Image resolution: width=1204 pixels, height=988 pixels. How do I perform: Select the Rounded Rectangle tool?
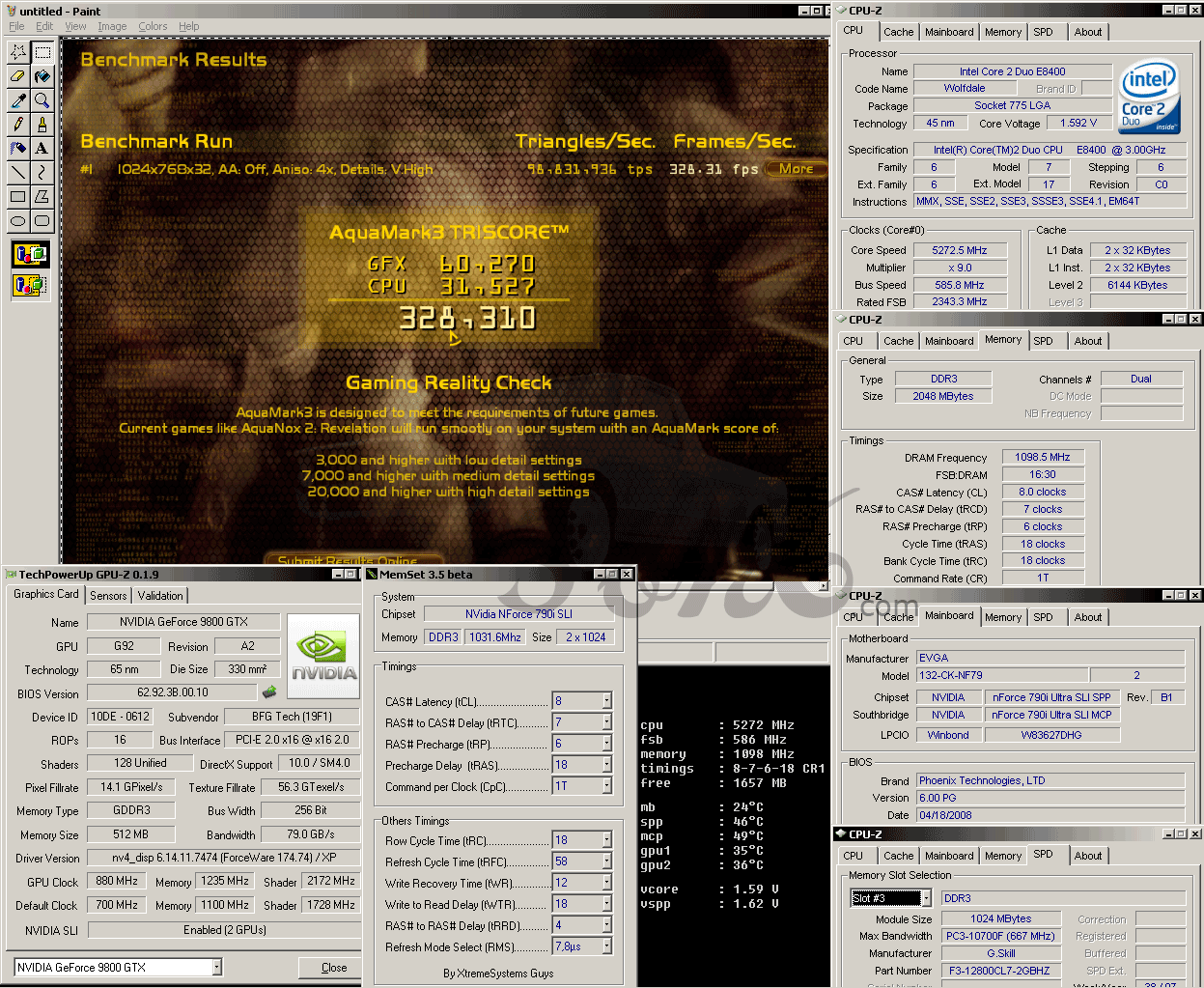coord(42,220)
